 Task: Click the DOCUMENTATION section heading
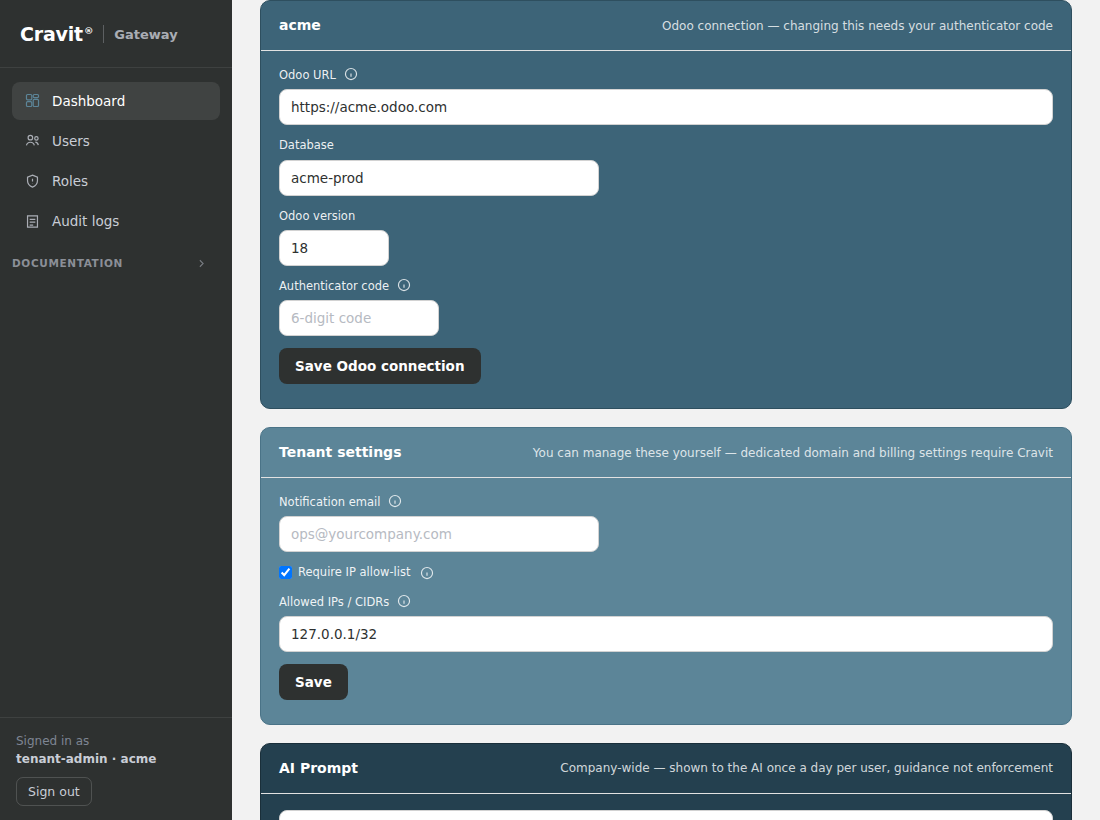click(67, 263)
